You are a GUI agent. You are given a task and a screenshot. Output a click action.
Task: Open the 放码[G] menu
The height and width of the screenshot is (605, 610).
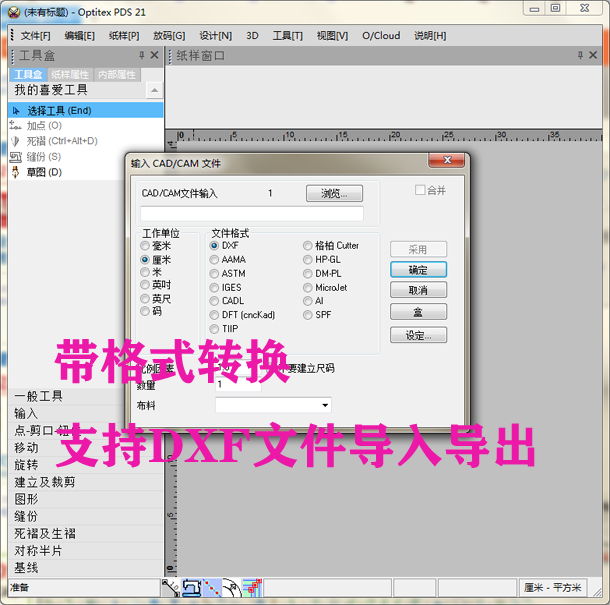[169, 36]
